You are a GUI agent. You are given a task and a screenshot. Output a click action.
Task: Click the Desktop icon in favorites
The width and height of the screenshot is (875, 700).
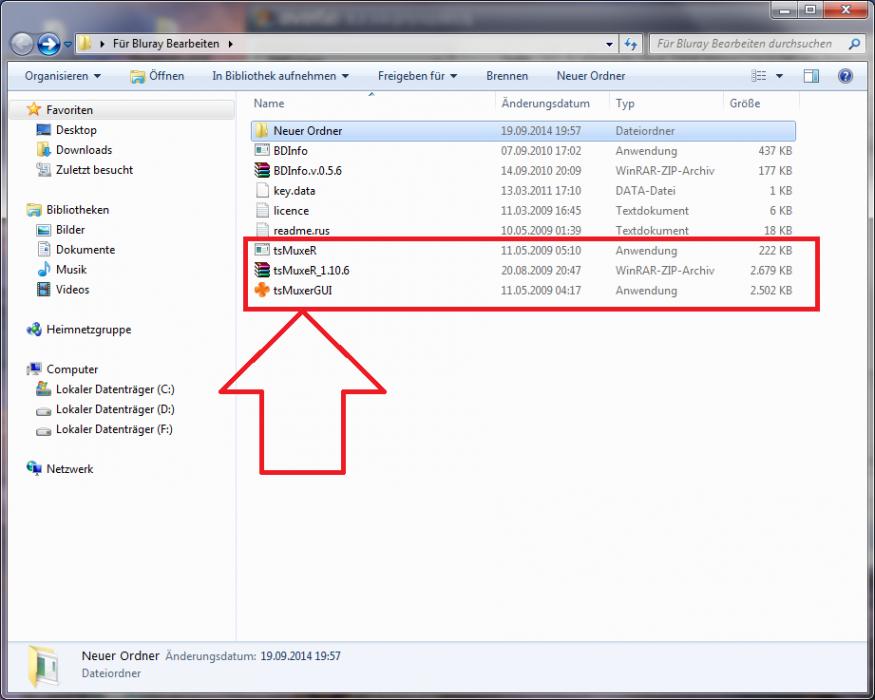coord(44,130)
